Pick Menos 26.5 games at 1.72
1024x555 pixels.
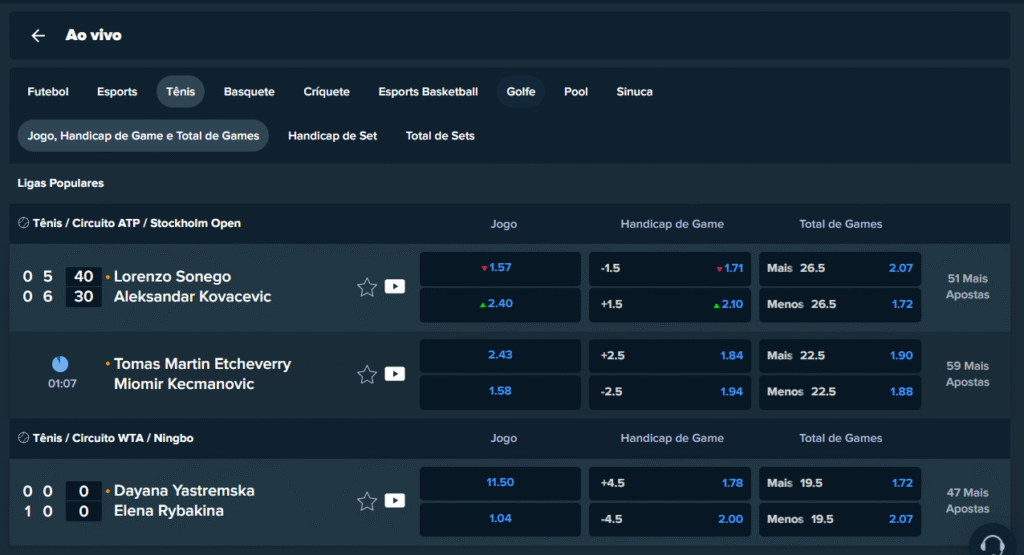point(840,304)
